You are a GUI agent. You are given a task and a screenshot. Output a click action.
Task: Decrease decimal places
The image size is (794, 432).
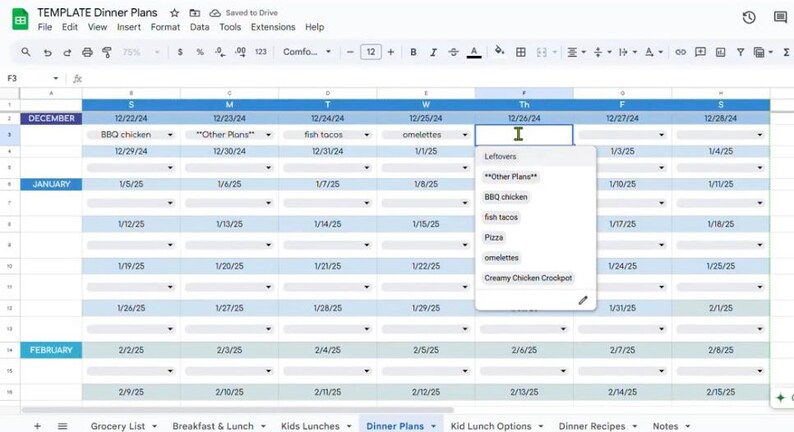tap(220, 52)
